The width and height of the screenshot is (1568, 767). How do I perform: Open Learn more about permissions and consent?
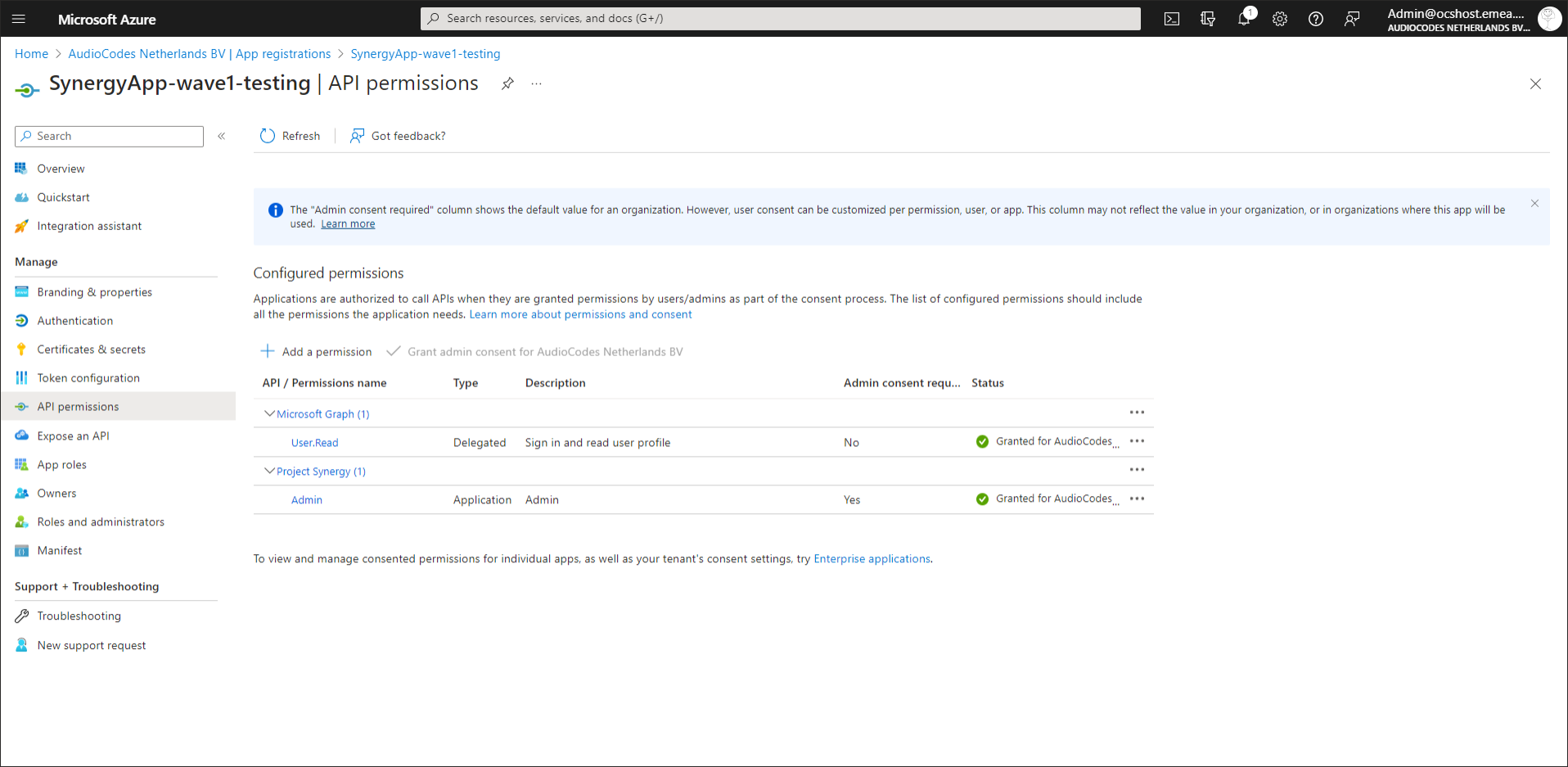(x=580, y=314)
